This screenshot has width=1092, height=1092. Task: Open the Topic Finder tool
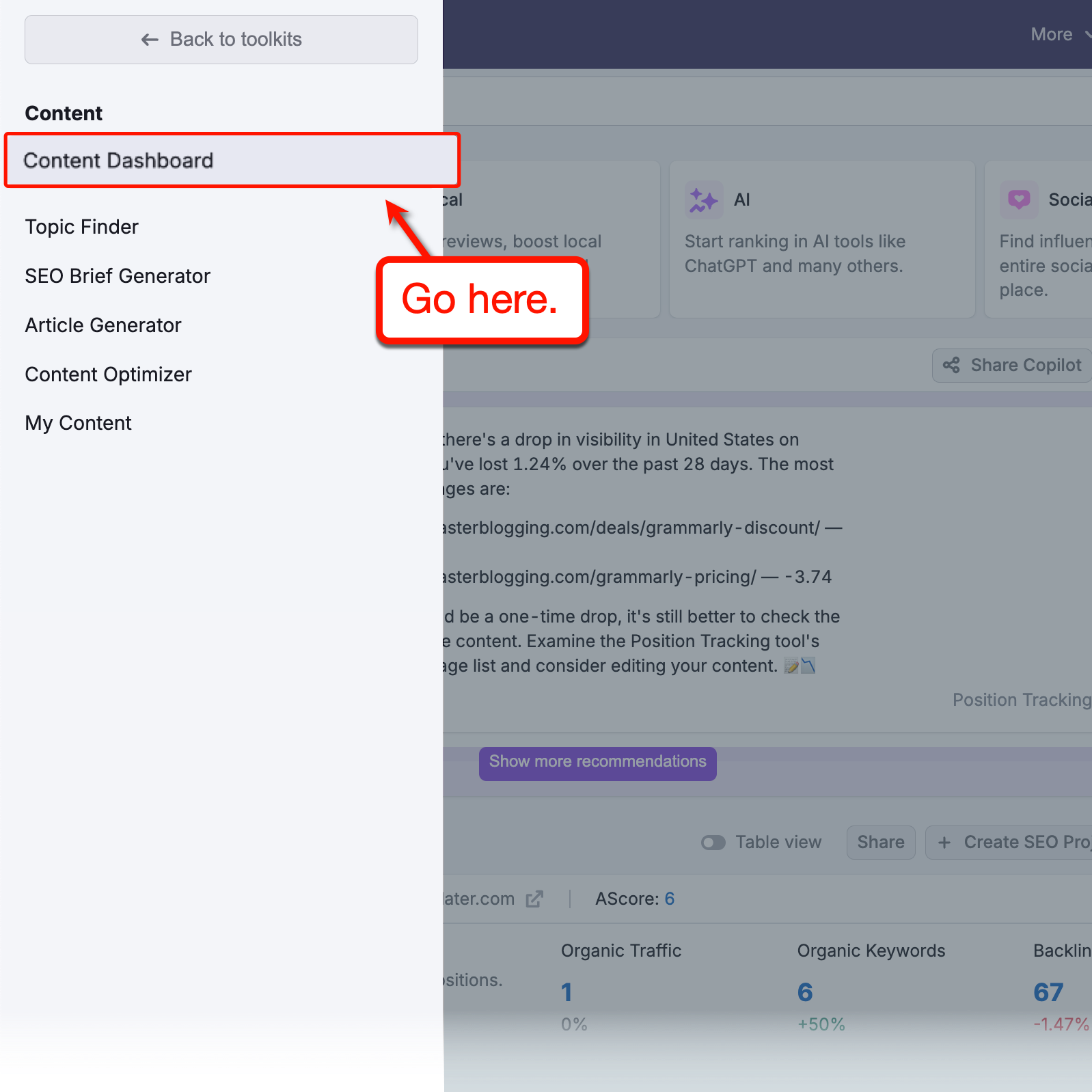tap(81, 227)
